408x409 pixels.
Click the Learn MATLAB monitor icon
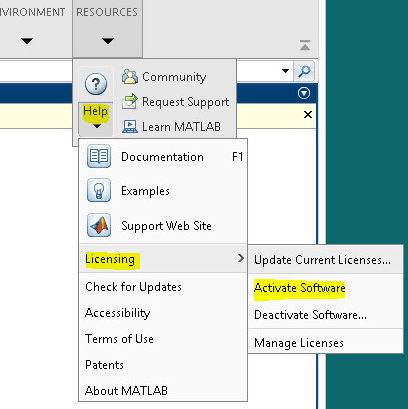pyautogui.click(x=130, y=127)
